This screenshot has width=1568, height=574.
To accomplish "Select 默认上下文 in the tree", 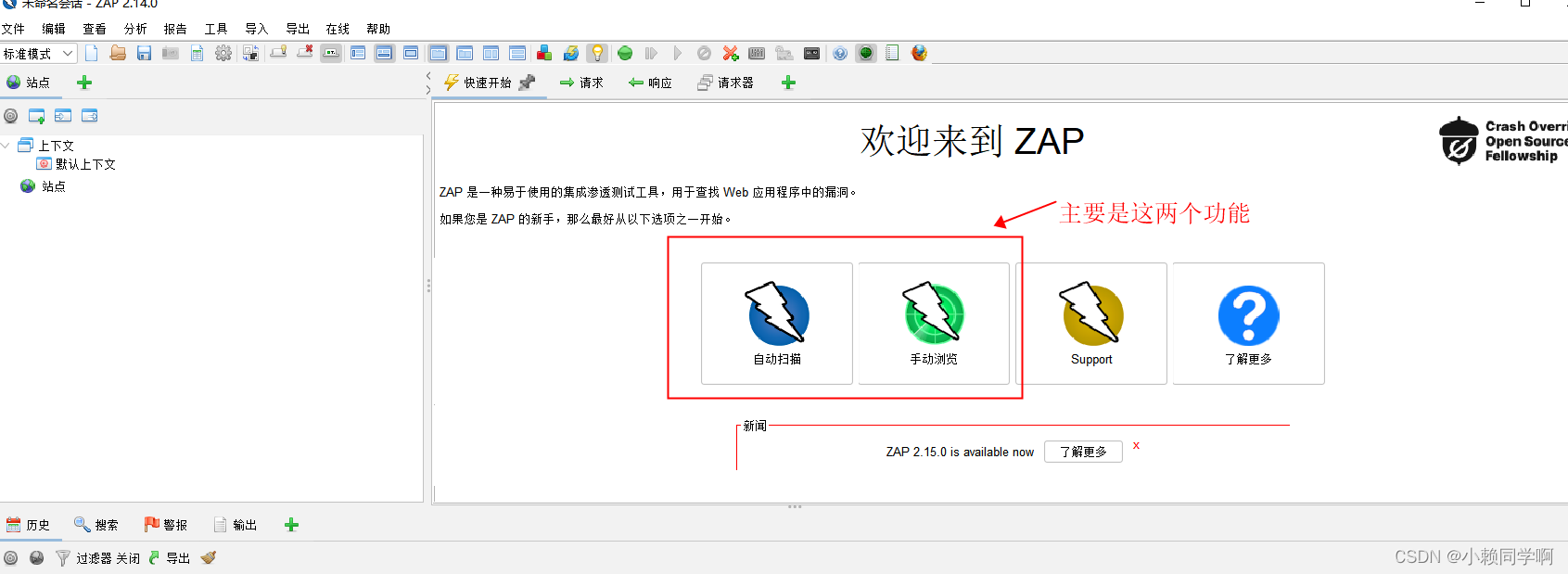I will click(x=76, y=164).
